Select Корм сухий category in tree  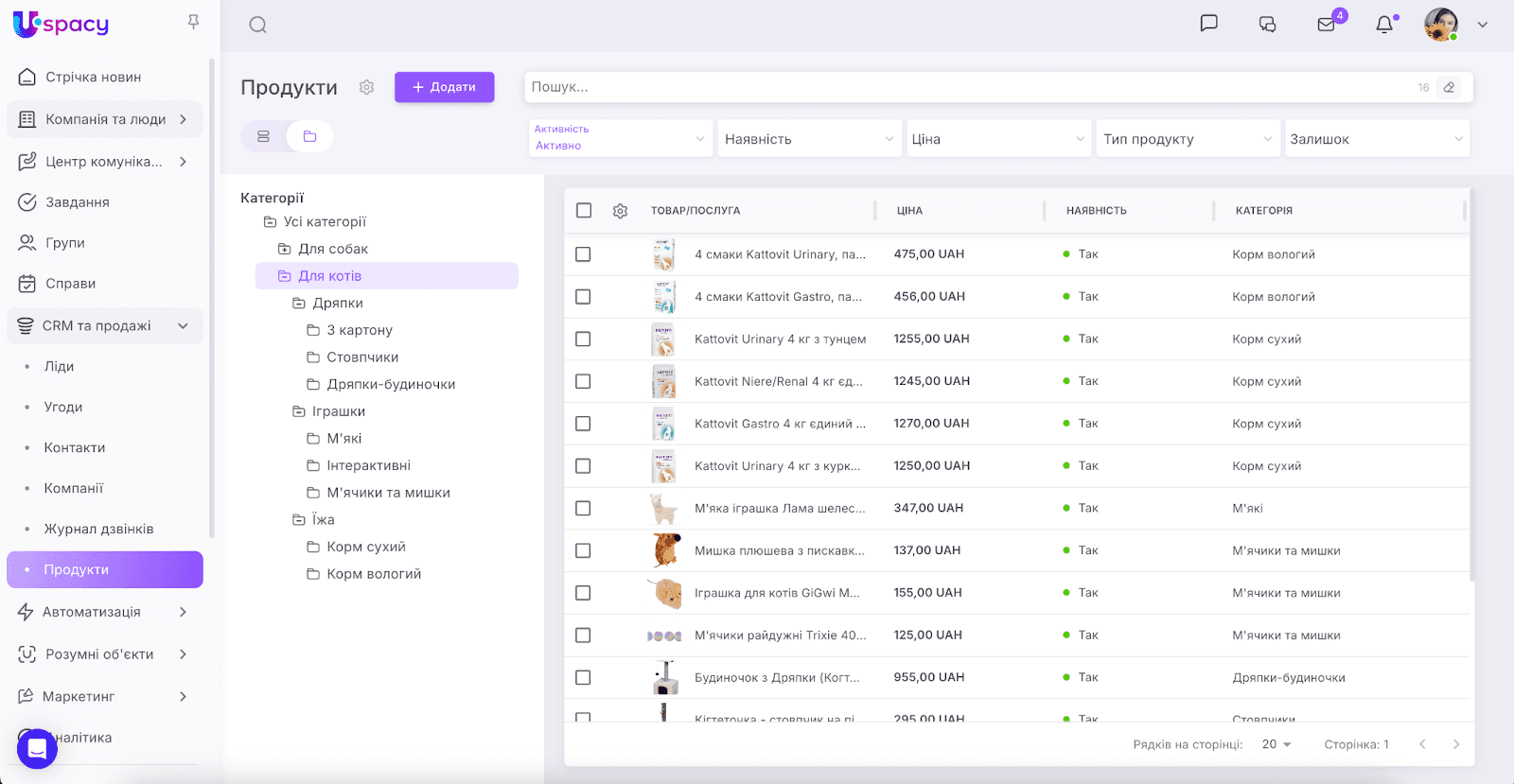365,547
